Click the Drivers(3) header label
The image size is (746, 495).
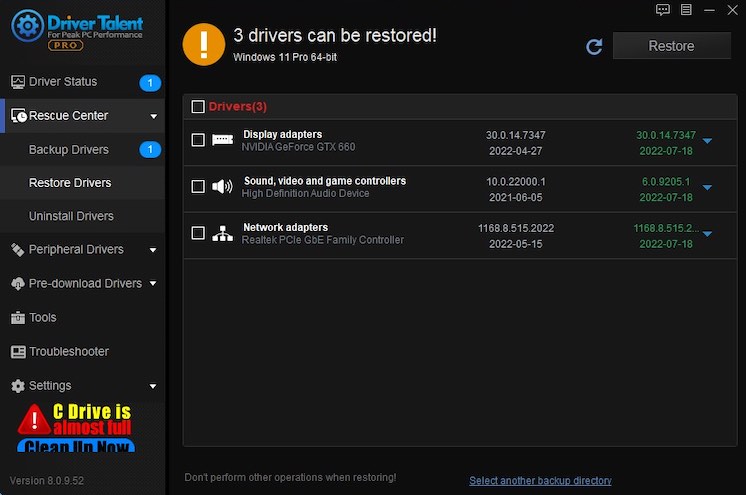point(237,107)
